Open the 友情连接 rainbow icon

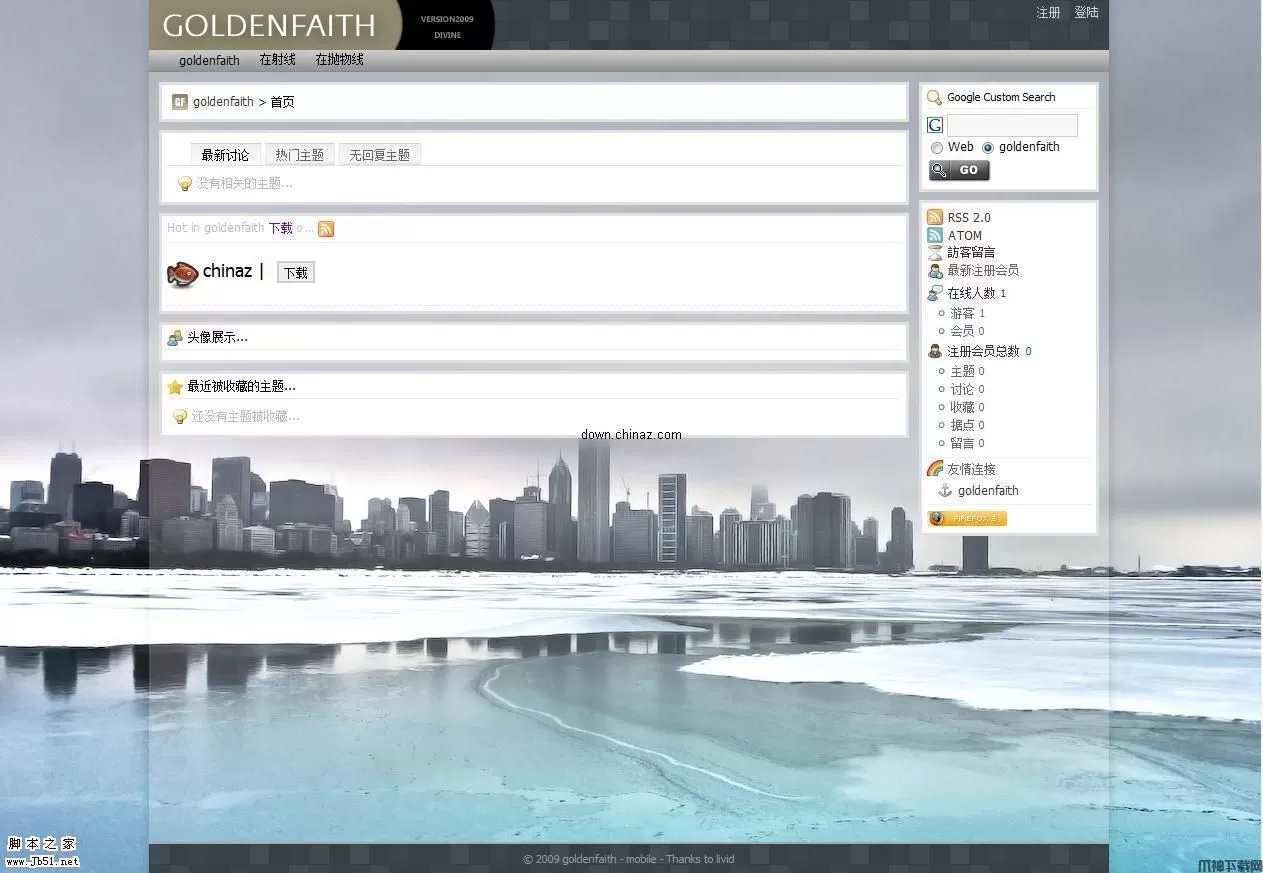point(934,468)
